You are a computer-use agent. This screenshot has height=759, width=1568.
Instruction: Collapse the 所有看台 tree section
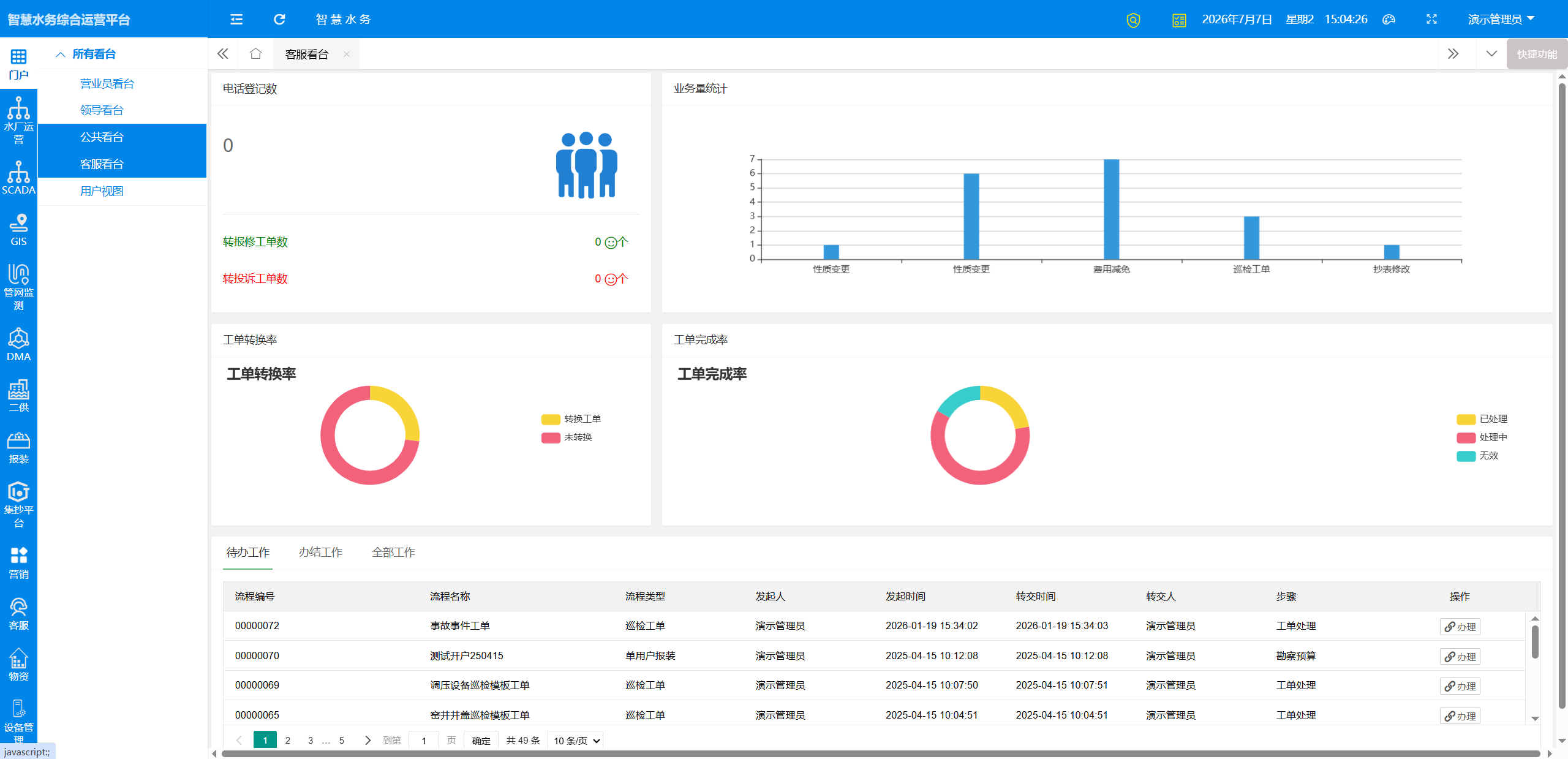86,54
